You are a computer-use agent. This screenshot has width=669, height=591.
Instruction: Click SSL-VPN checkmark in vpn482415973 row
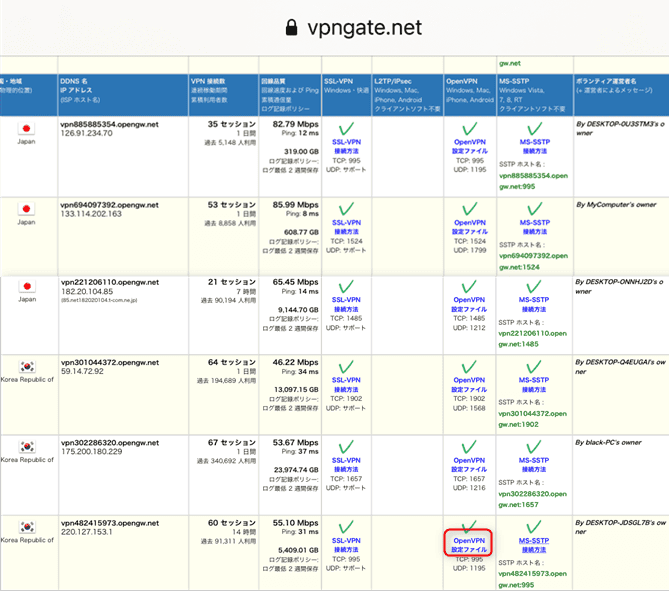tap(346, 527)
